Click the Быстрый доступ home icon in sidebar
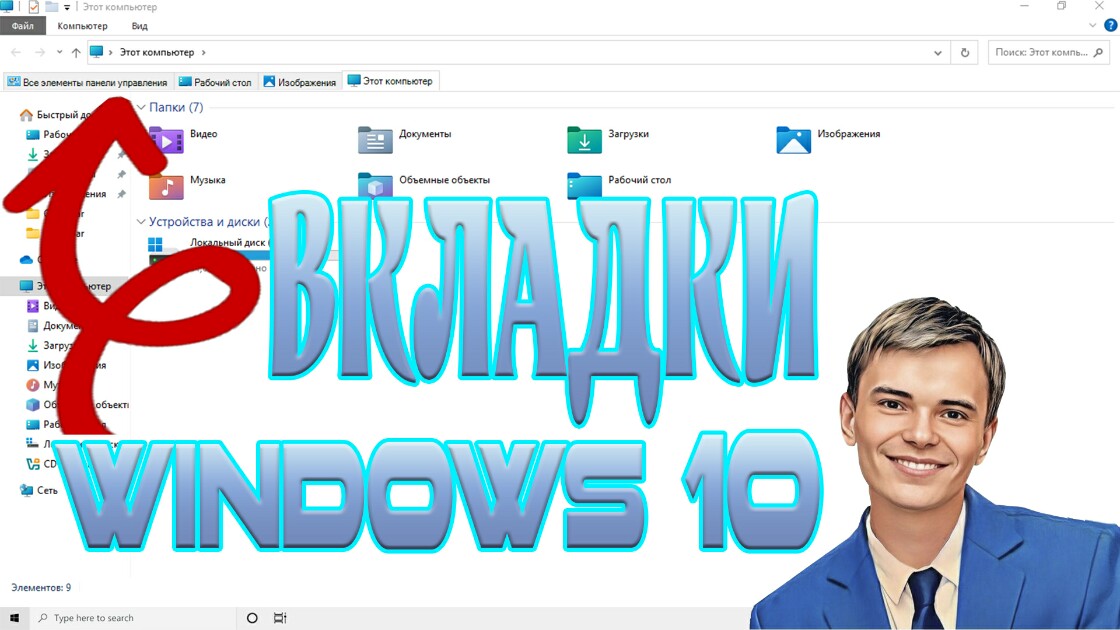This screenshot has width=1120, height=630. pos(26,115)
